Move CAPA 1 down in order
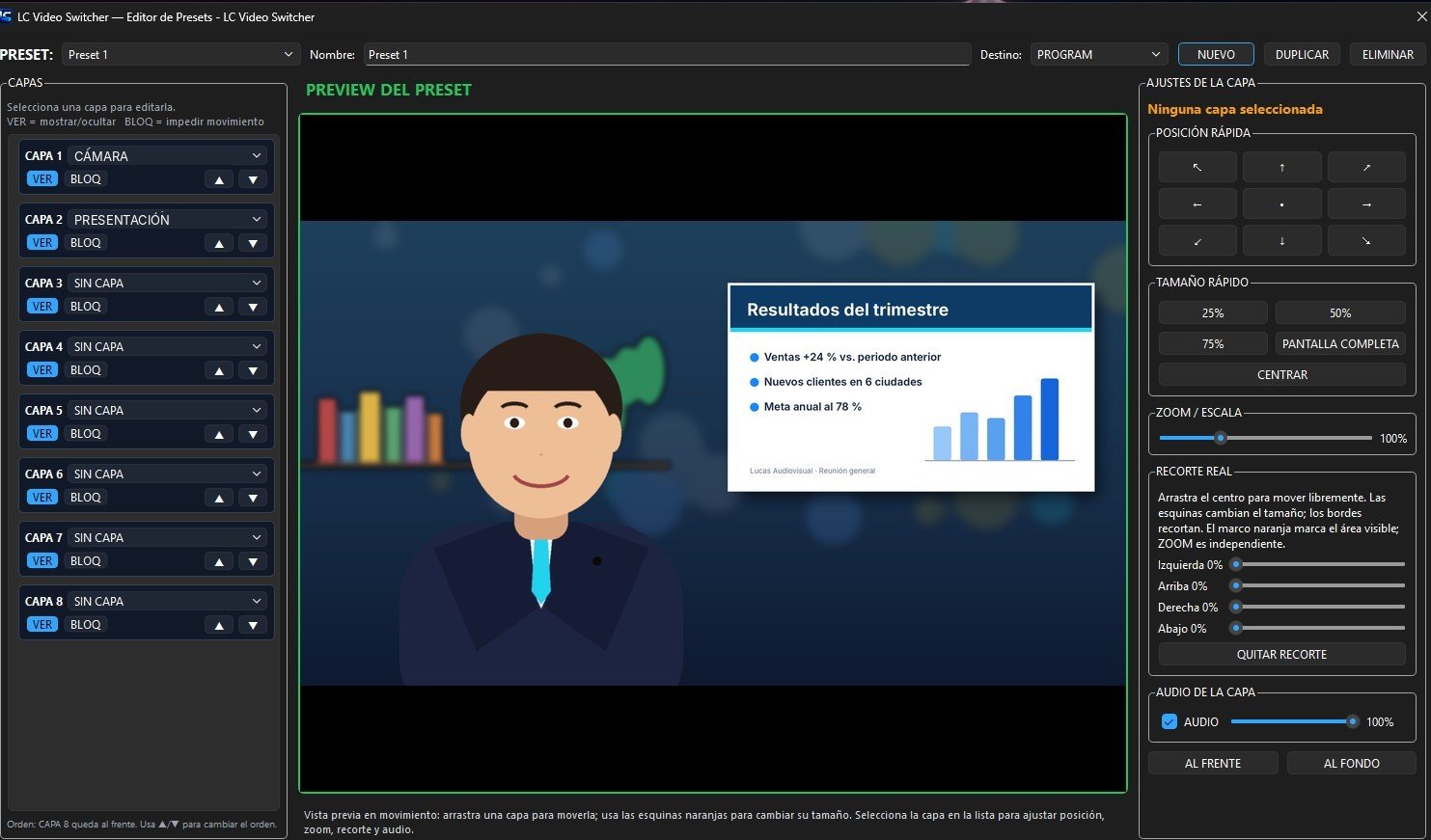1431x840 pixels. tap(253, 179)
